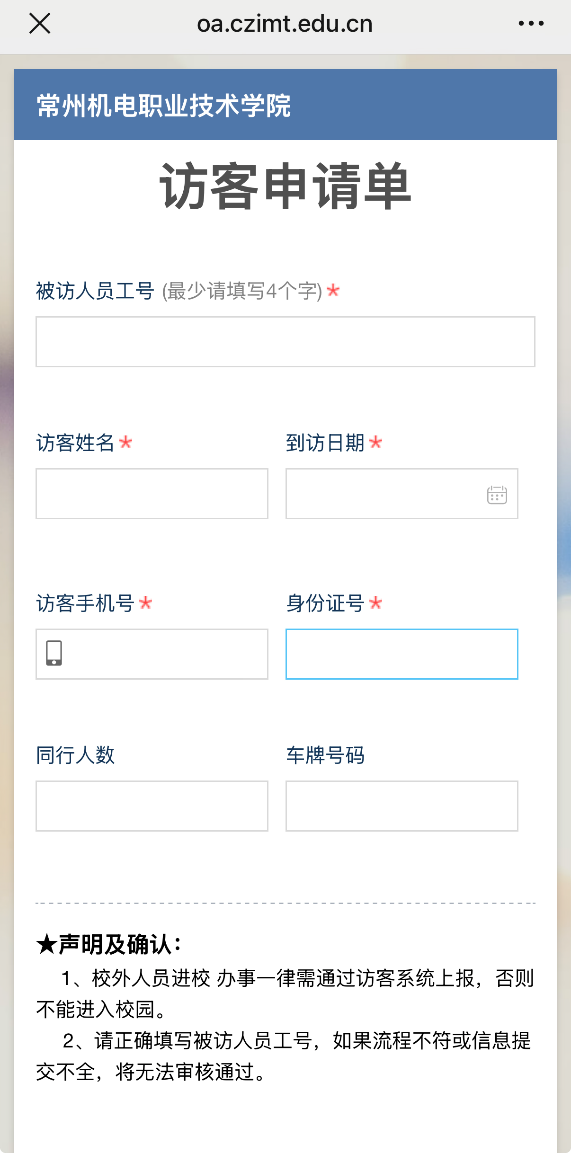Click the 身份证号 input field
The image size is (571, 1153).
click(x=401, y=654)
